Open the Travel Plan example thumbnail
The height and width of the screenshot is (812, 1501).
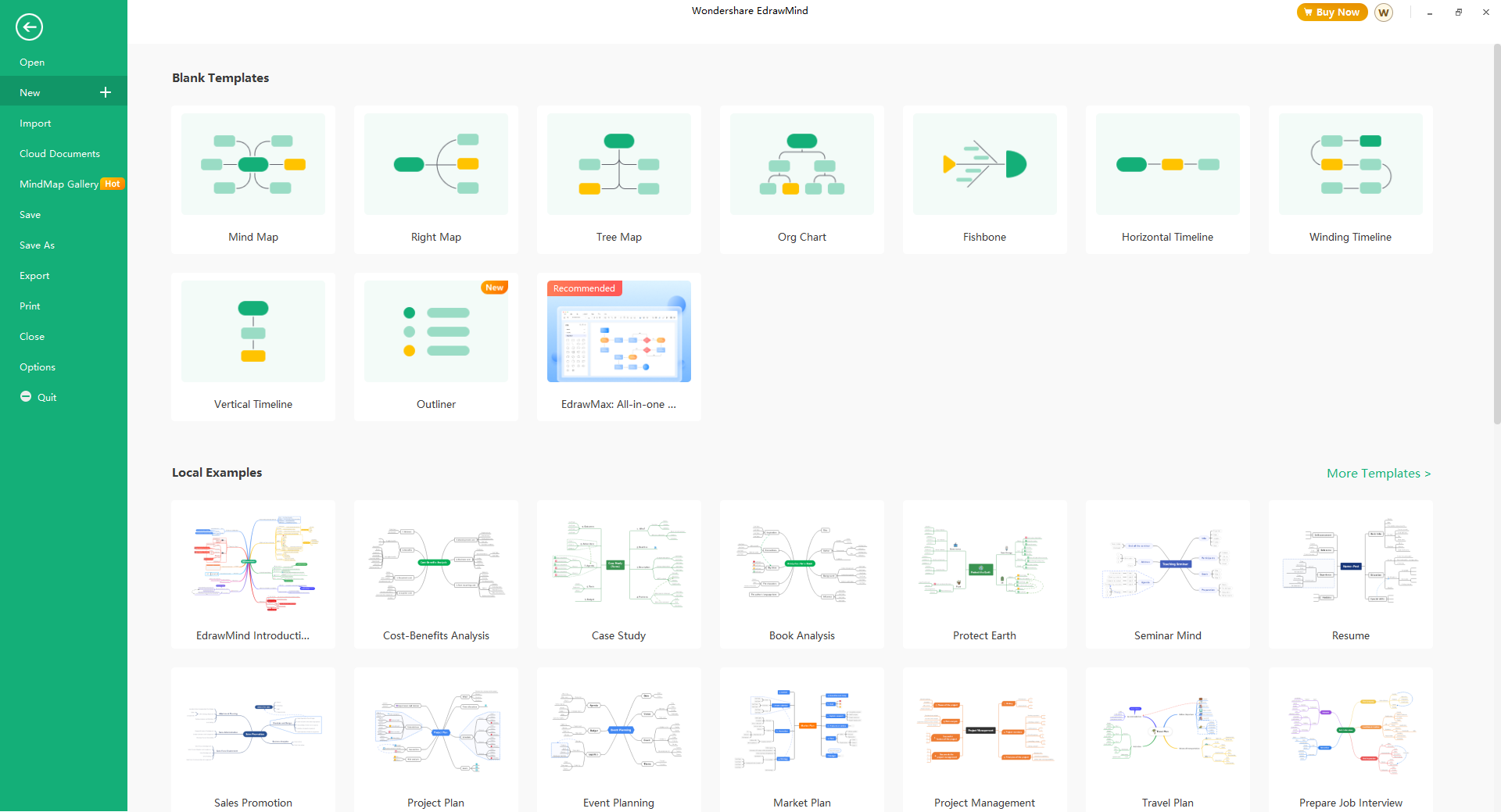pyautogui.click(x=1168, y=731)
